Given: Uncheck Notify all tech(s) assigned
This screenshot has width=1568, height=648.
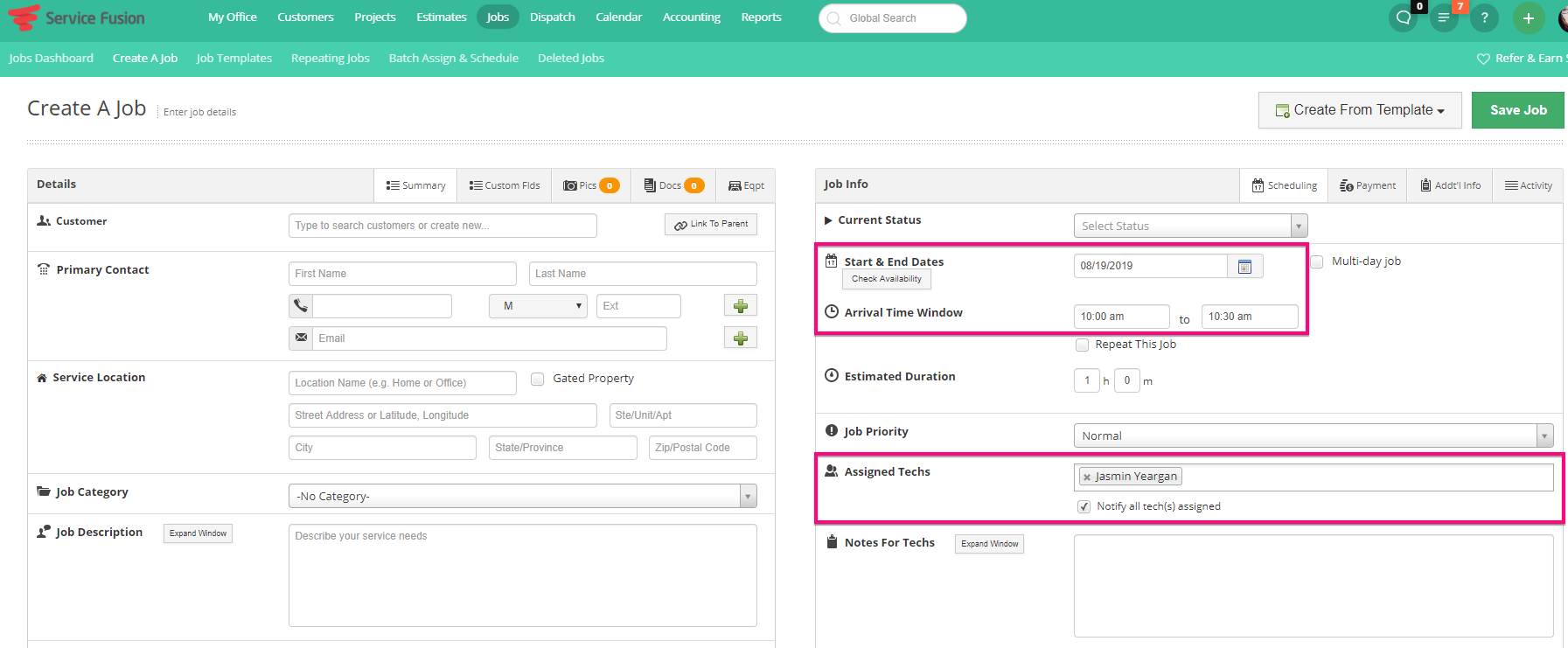Looking at the screenshot, I should pyautogui.click(x=1084, y=506).
